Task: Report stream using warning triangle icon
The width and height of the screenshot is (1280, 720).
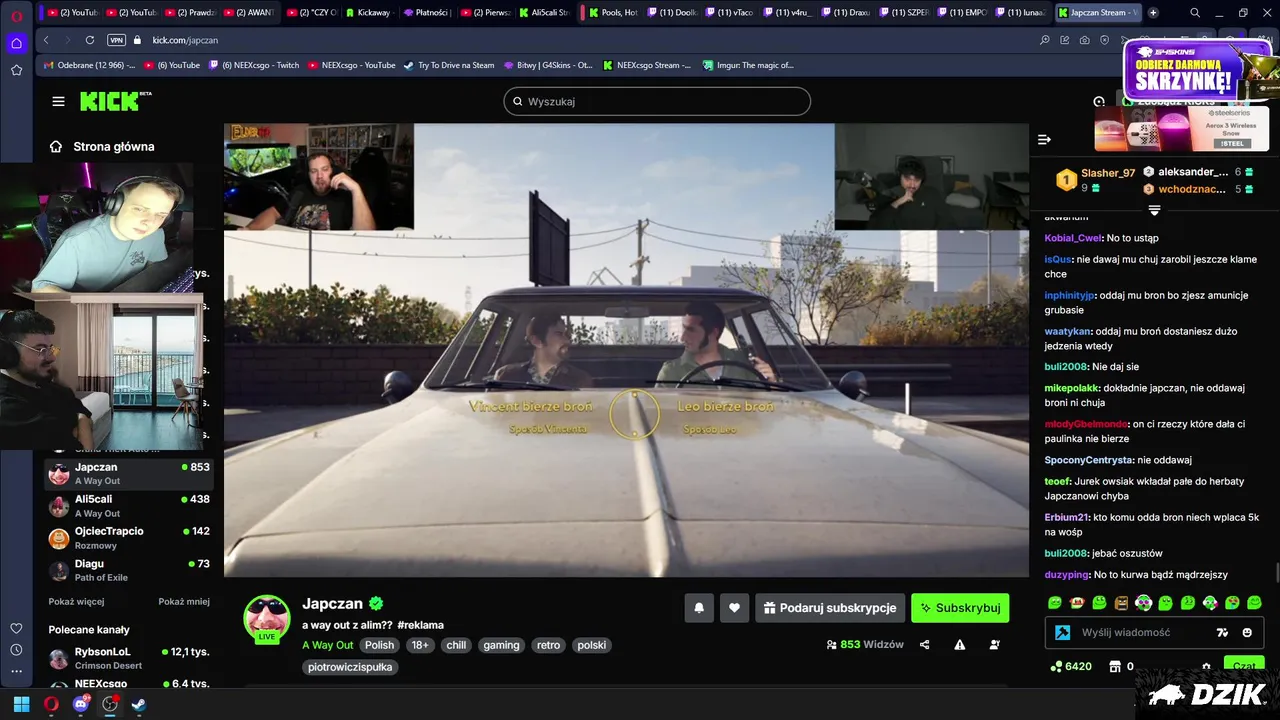Action: [x=960, y=645]
